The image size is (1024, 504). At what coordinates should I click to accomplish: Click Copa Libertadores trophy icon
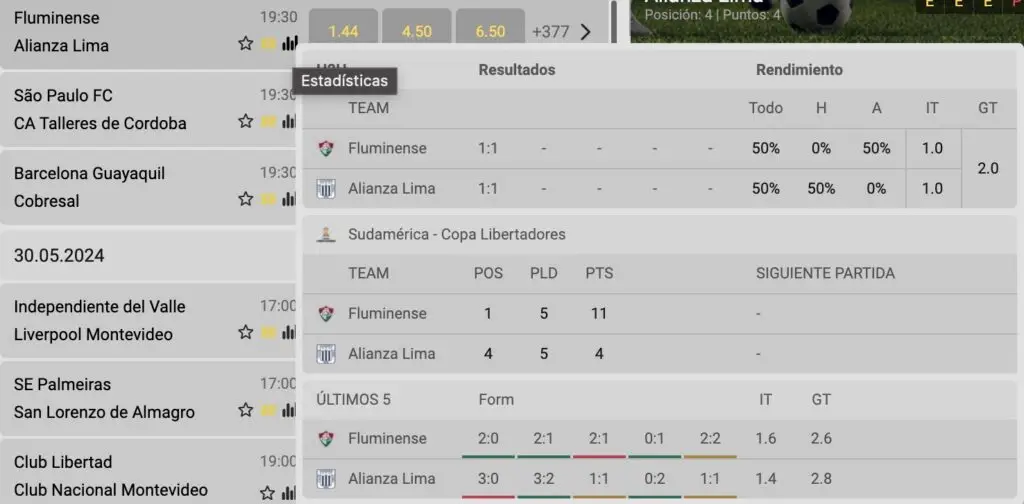coord(325,234)
